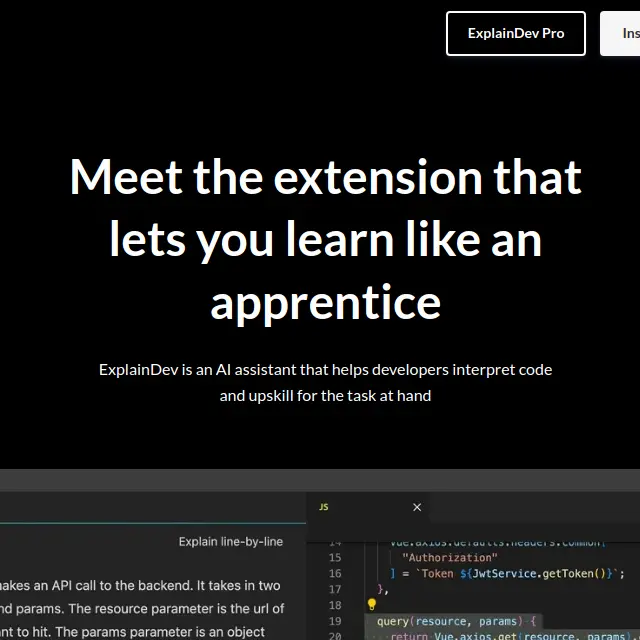Click the headline "Meet the extension that"
640x640 pixels.
coord(325,177)
